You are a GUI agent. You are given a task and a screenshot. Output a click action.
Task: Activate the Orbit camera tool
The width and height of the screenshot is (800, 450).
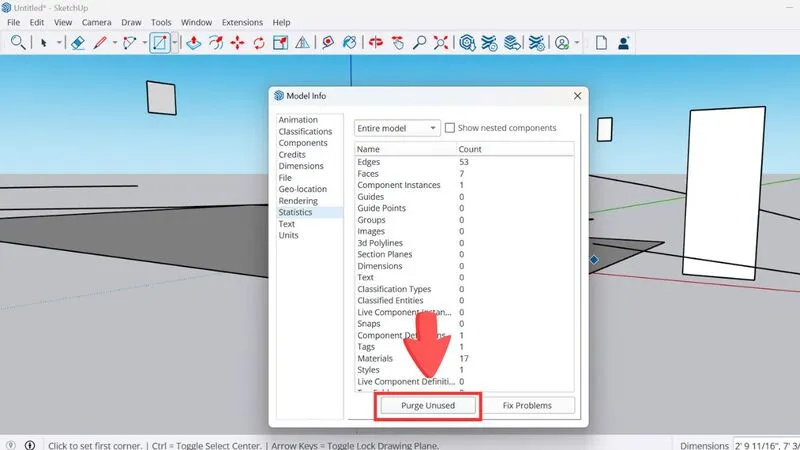376,43
